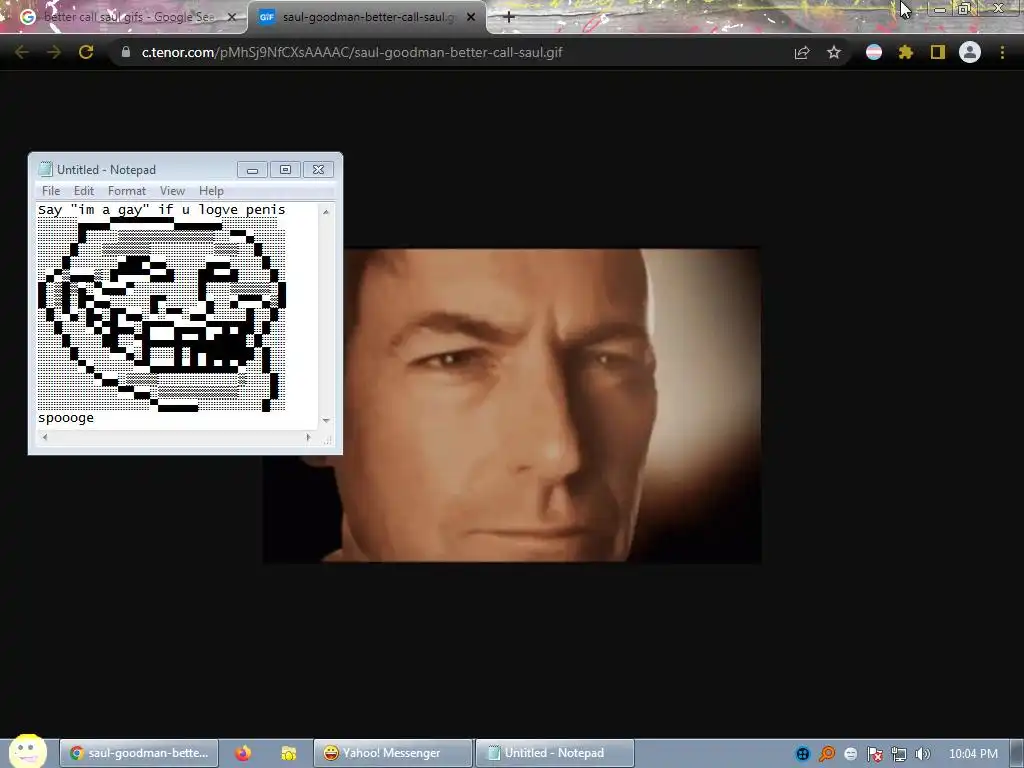Click Notepad vertical scrollbar down arrow
The image size is (1024, 768).
(x=326, y=421)
